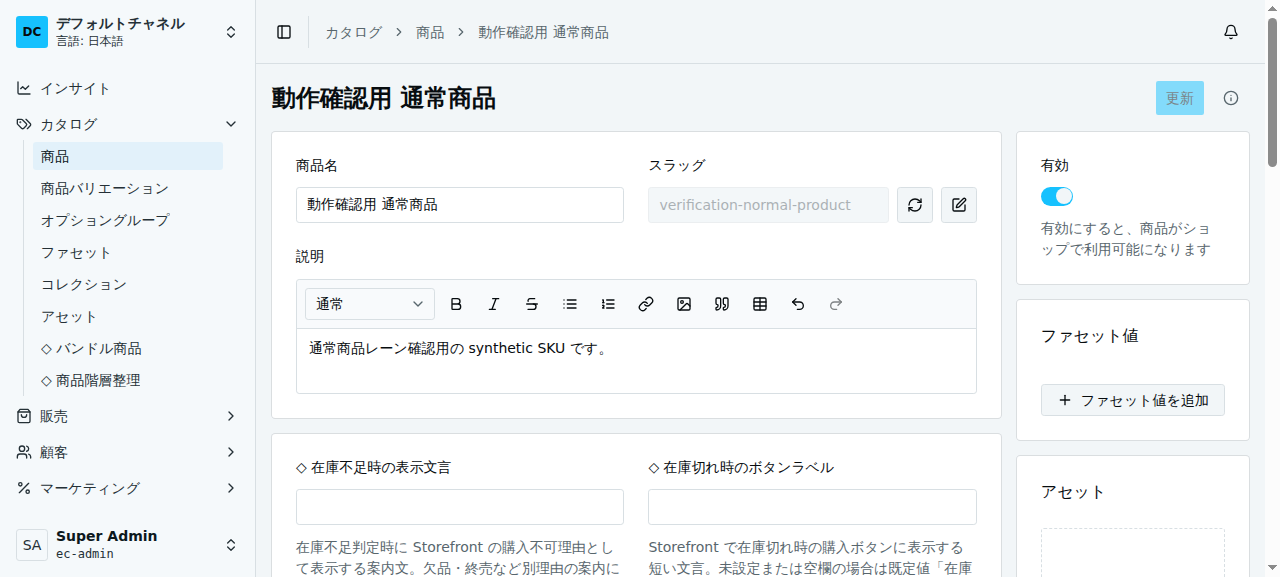
Task: Open アセット in the sidebar
Action: (128, 316)
